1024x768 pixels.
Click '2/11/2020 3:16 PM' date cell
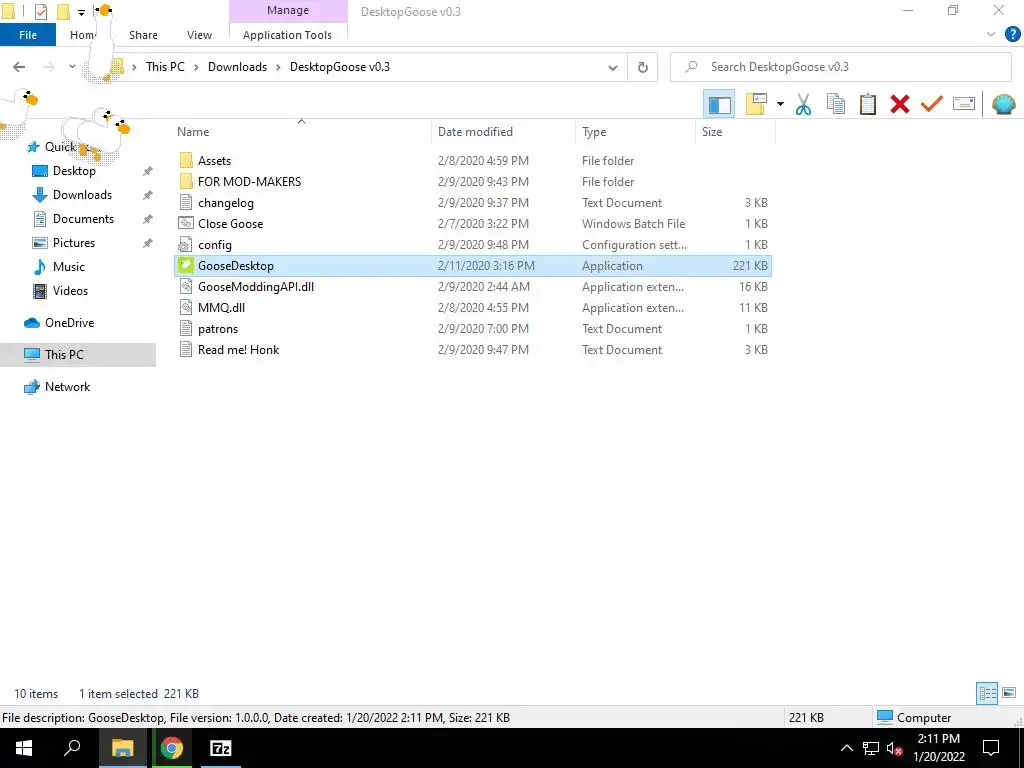coord(486,266)
